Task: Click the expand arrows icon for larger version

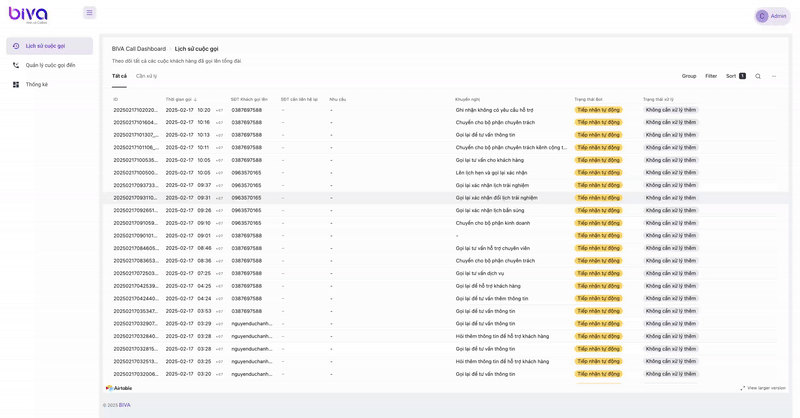Action: click(x=743, y=388)
